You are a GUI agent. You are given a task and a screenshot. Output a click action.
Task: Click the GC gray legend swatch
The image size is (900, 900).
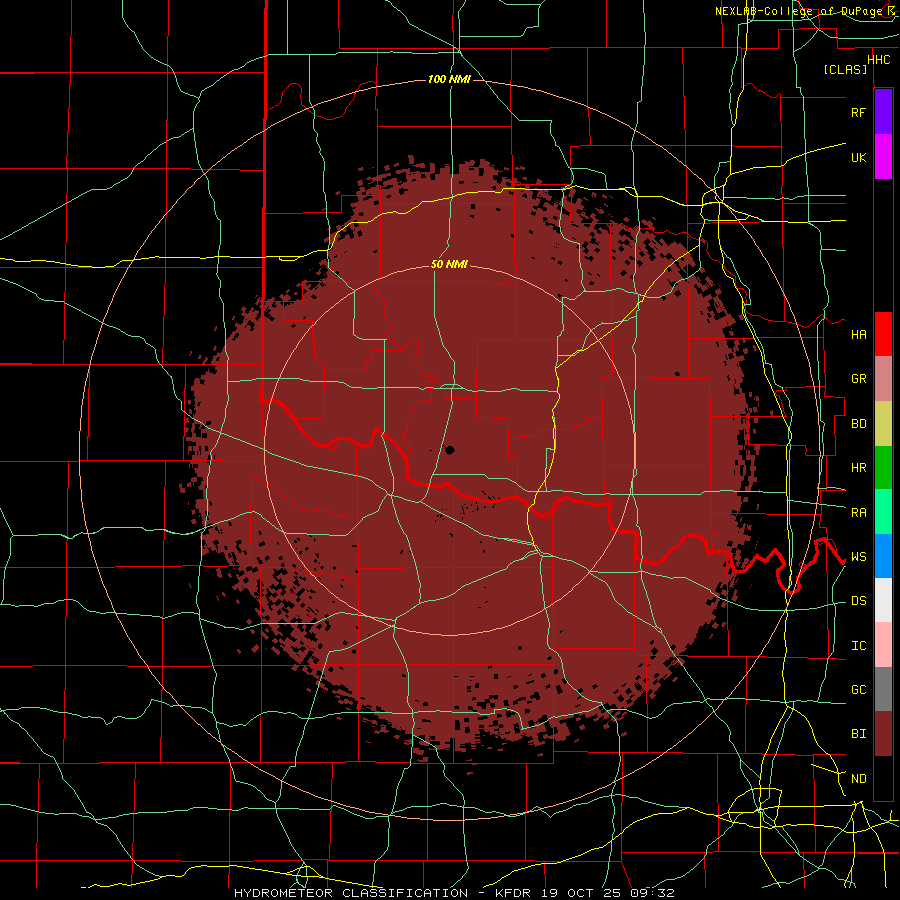tap(883, 689)
